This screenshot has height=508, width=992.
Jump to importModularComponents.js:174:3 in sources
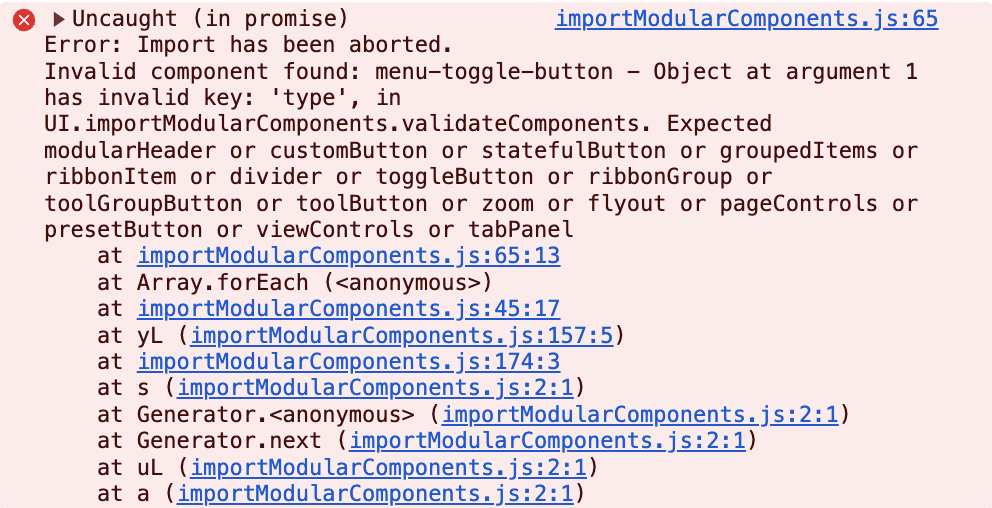click(348, 361)
